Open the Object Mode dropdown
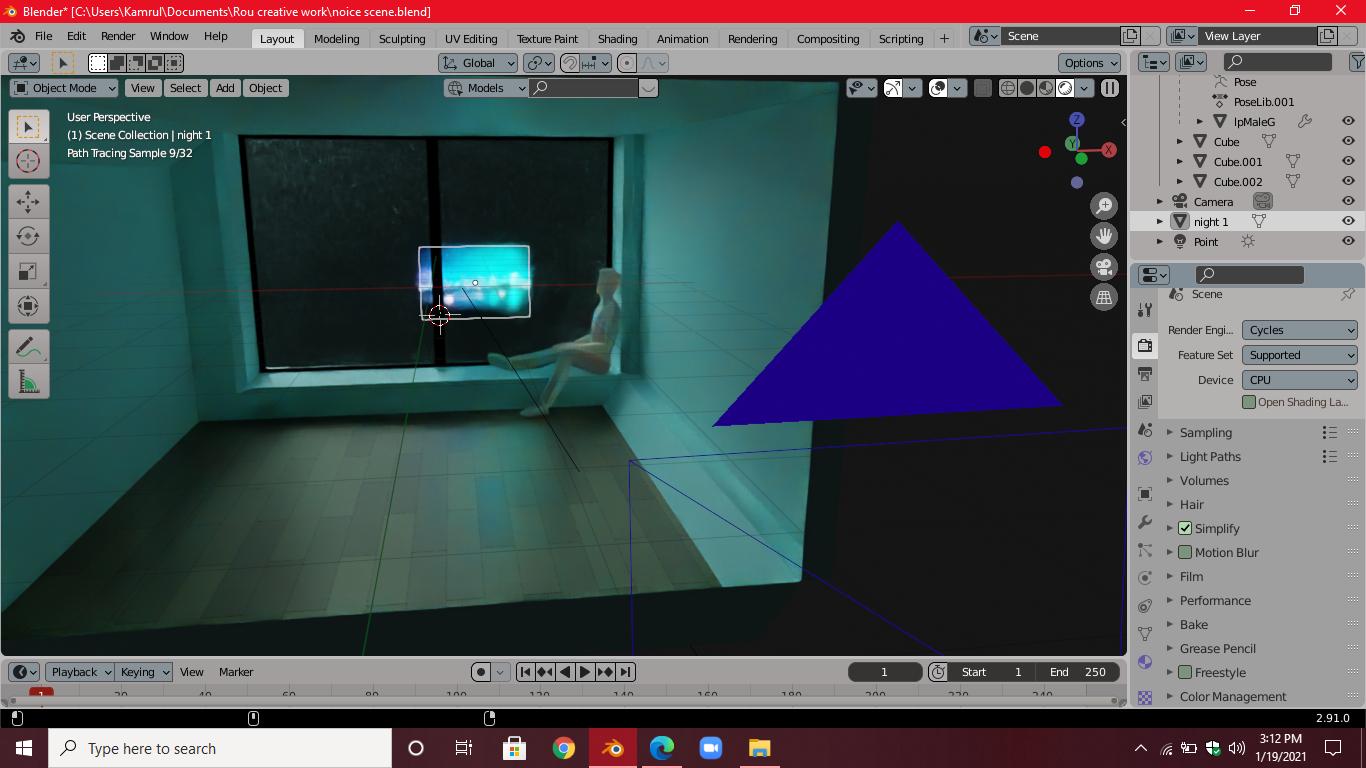This screenshot has height=768, width=1366. pyautogui.click(x=63, y=88)
